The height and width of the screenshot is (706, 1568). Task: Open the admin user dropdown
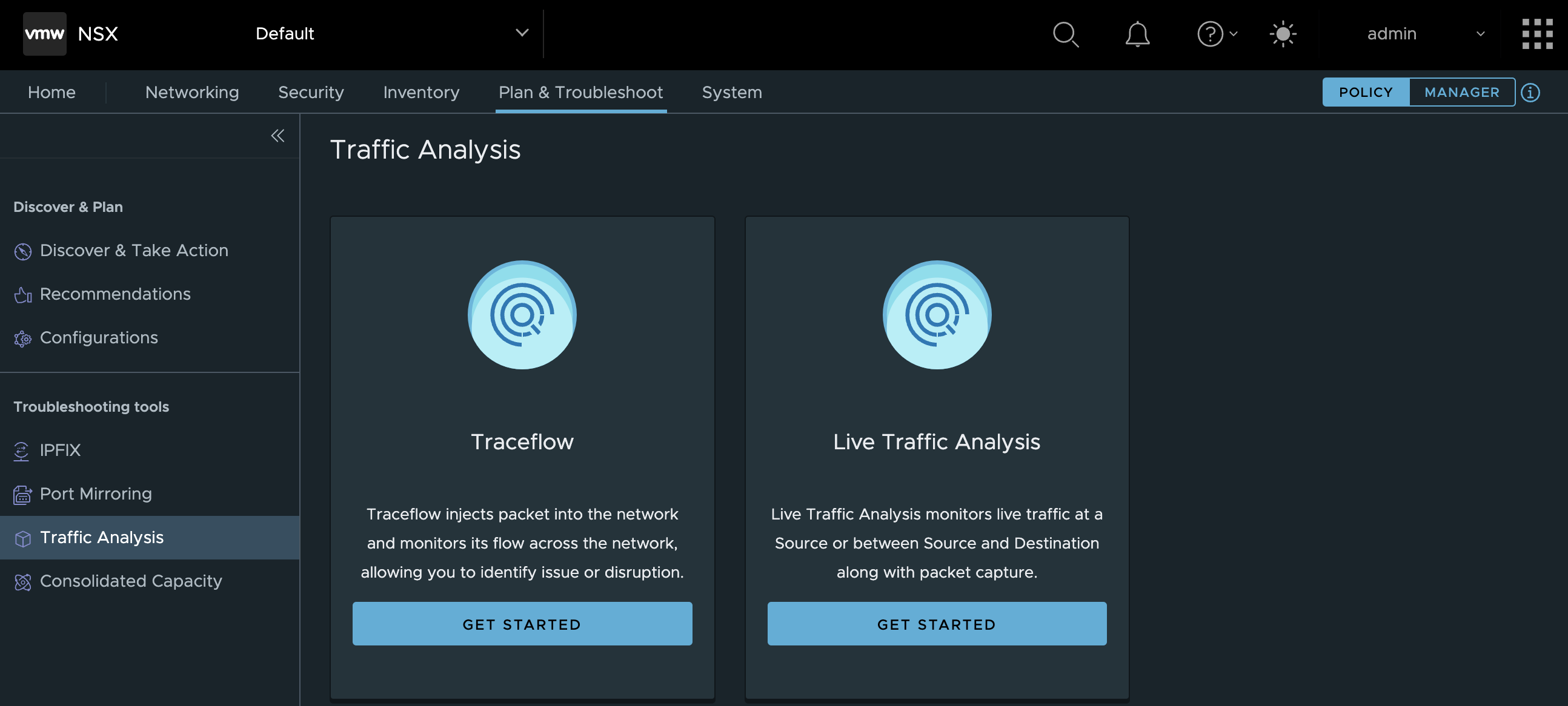point(1424,34)
